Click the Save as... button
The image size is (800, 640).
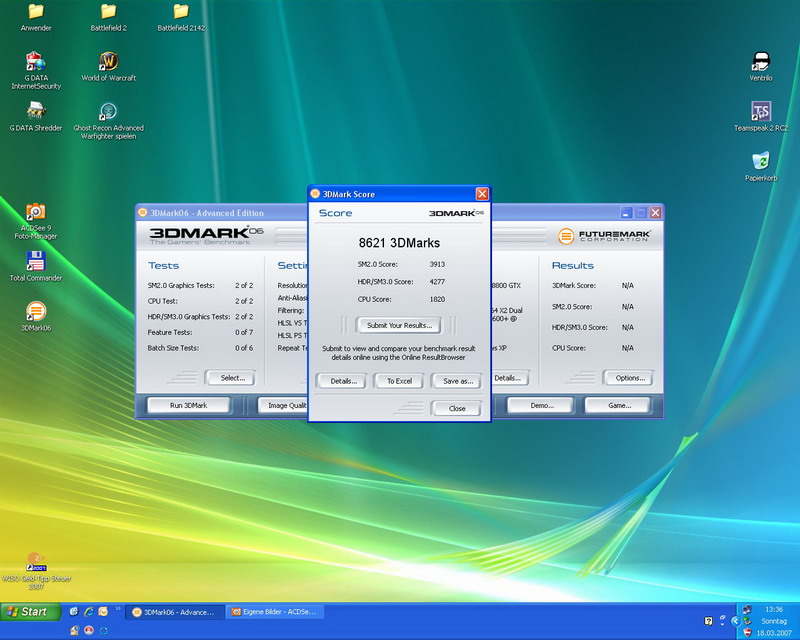tap(457, 381)
